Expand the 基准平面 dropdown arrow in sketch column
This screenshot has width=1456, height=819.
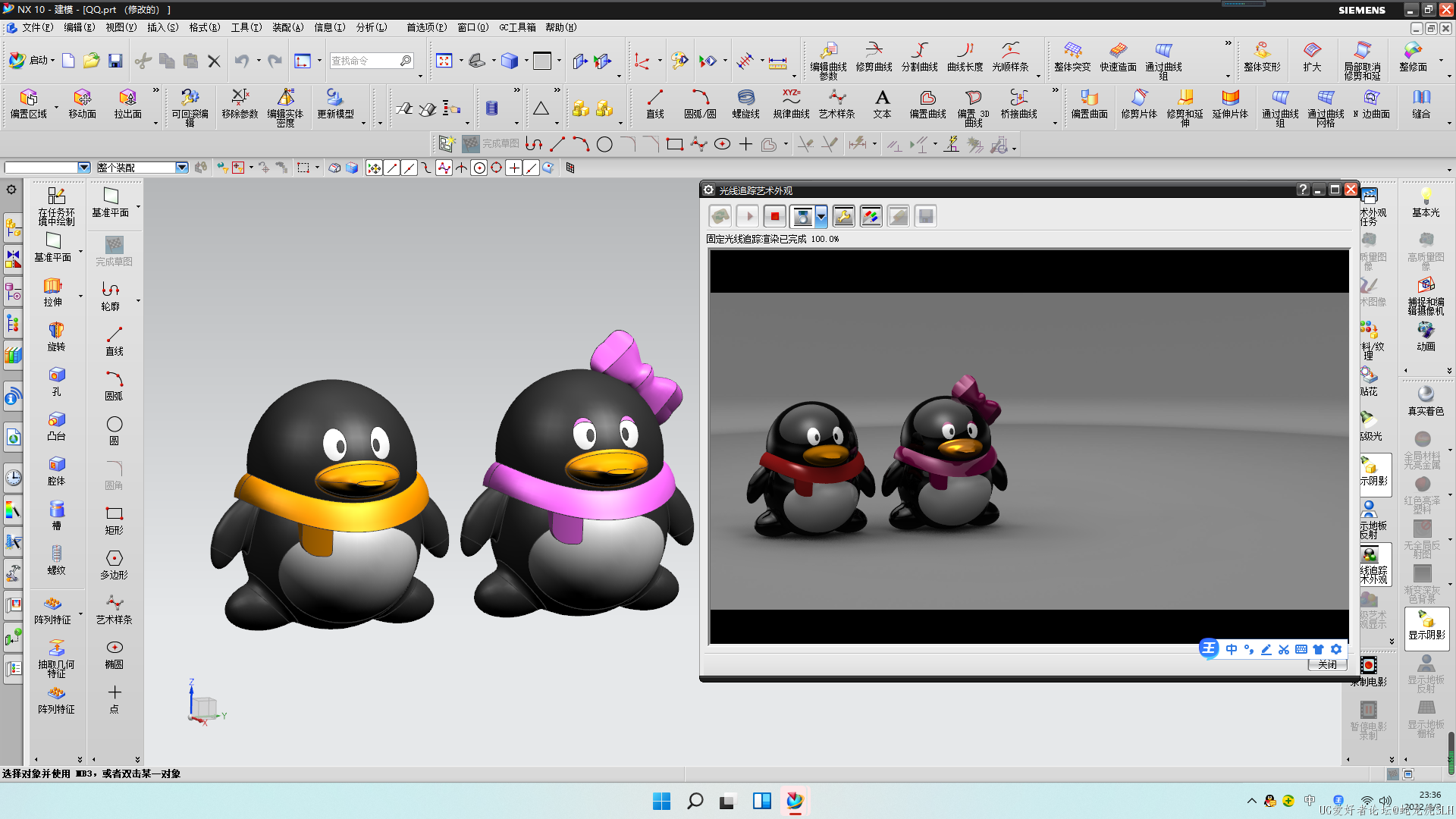138,206
